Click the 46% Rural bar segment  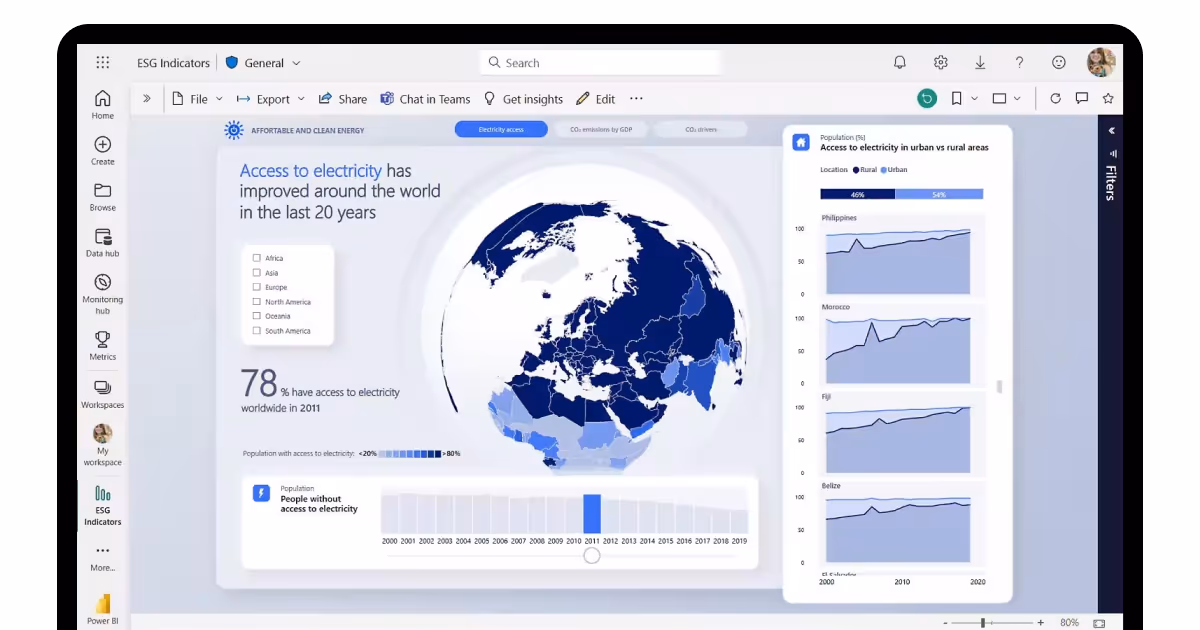(x=857, y=194)
